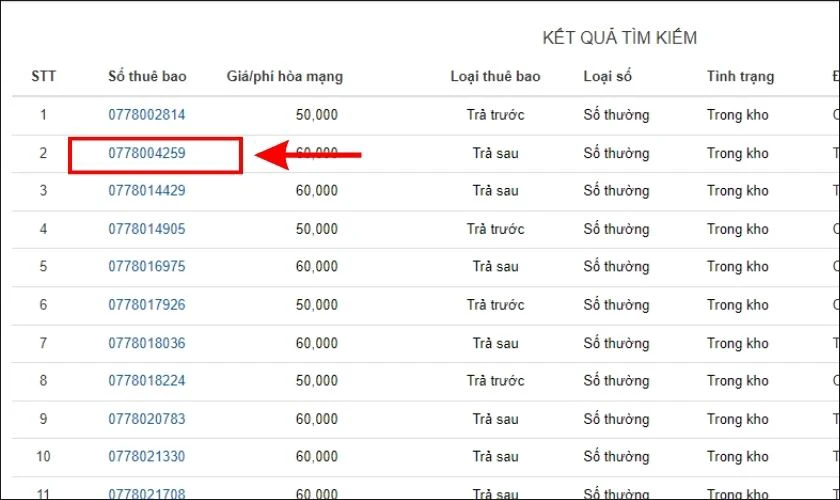The height and width of the screenshot is (500, 840).
Task: Click the Giá/phí hòa mạng header
Action: (284, 77)
